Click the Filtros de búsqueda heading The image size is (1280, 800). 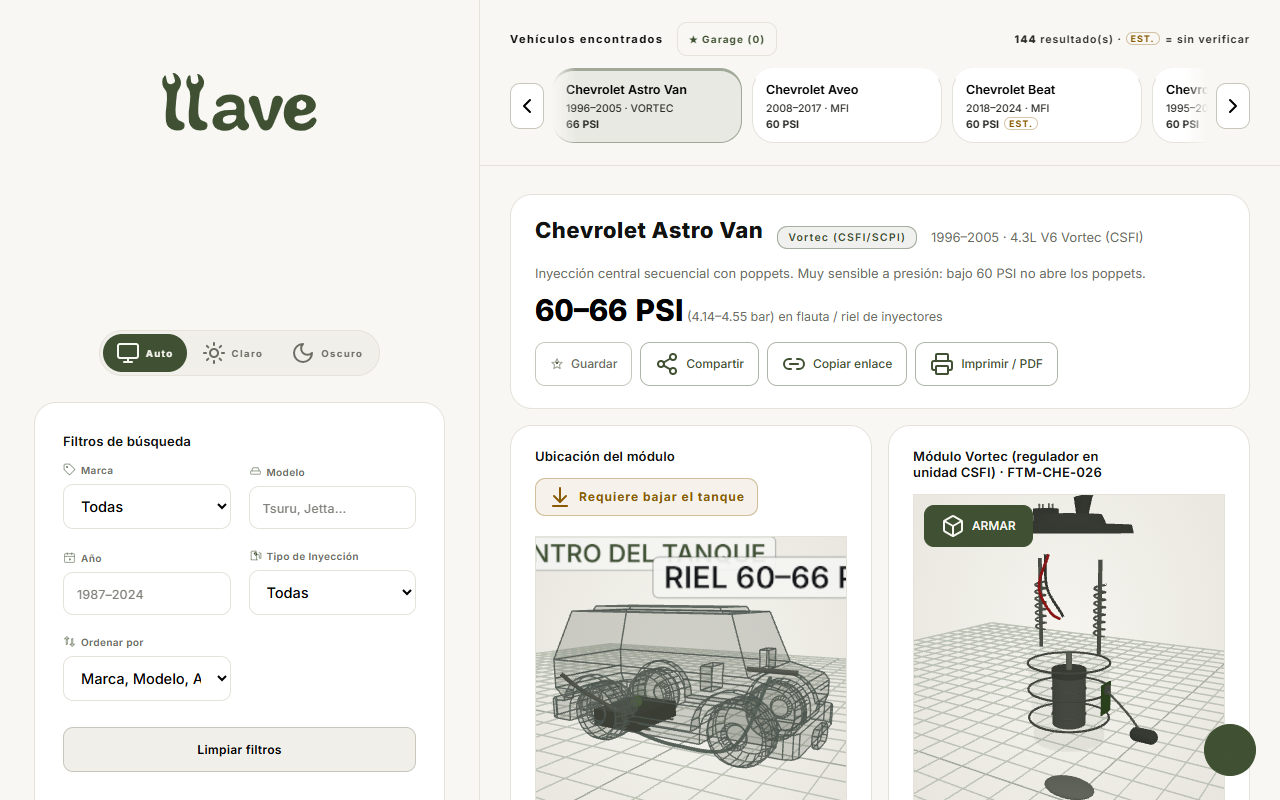(x=127, y=441)
